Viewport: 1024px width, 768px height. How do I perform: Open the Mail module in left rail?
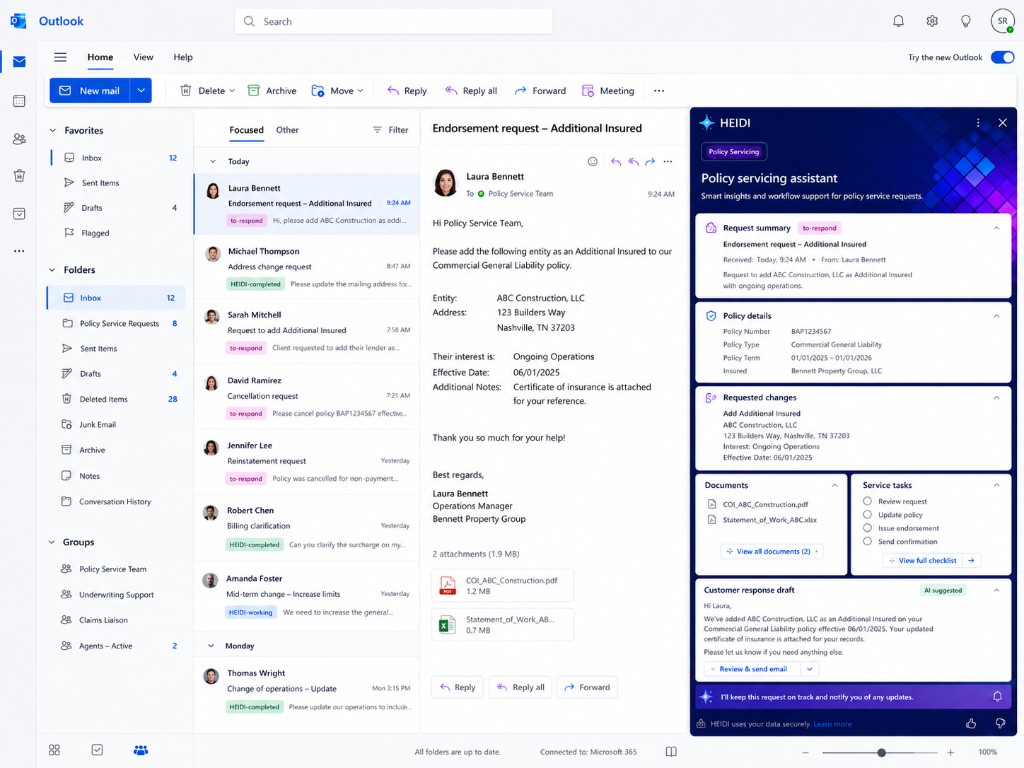point(19,62)
